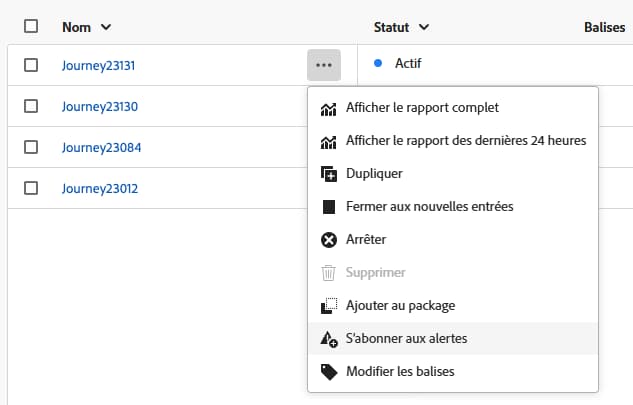Toggle the select-all checkbox in header

click(x=31, y=26)
